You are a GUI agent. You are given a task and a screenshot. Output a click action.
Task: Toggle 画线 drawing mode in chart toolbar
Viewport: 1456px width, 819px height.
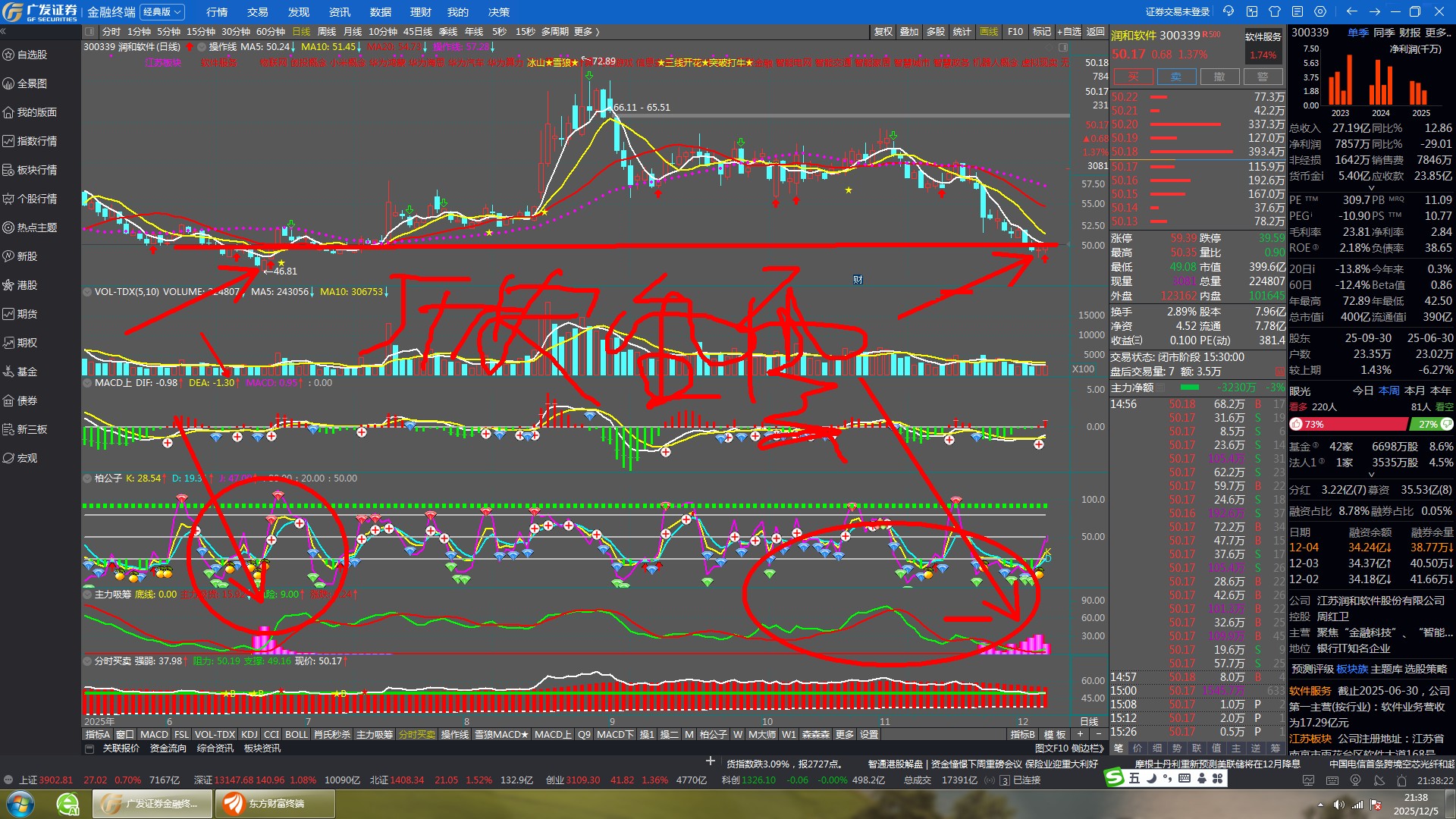point(989,32)
